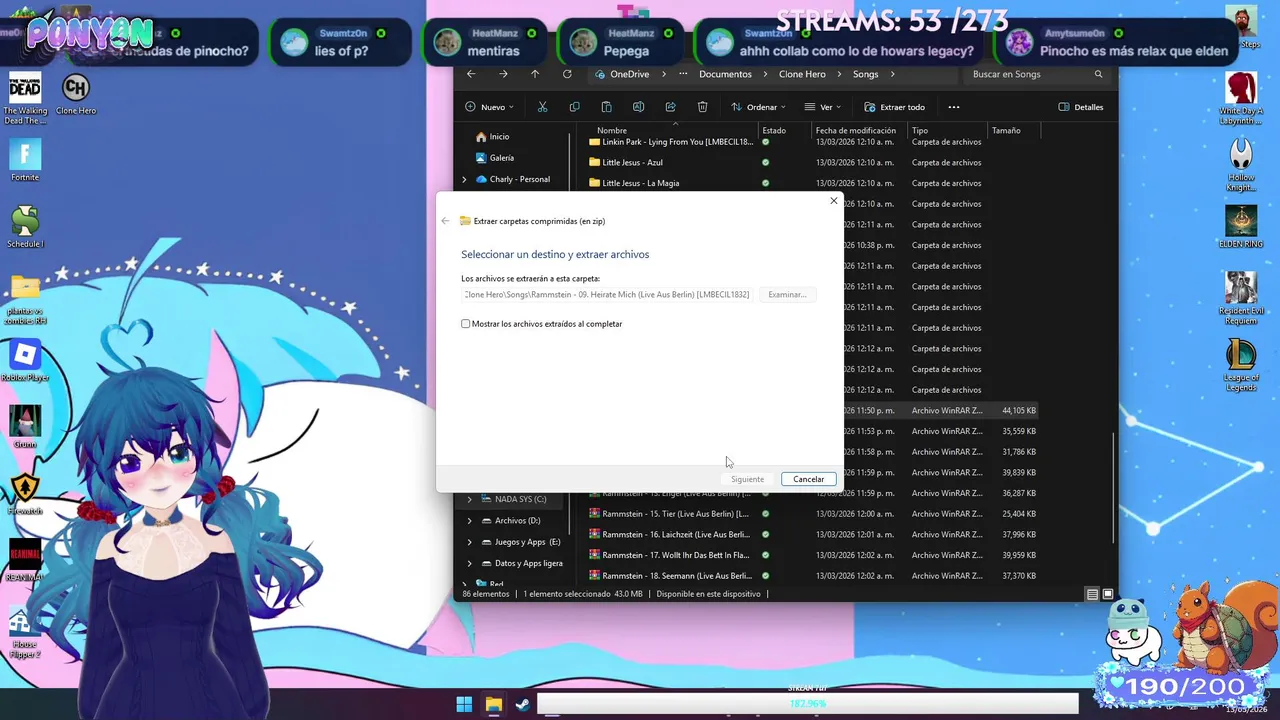1280x720 pixels.
Task: Click the Clone Hero breadcrumb
Action: [802, 74]
